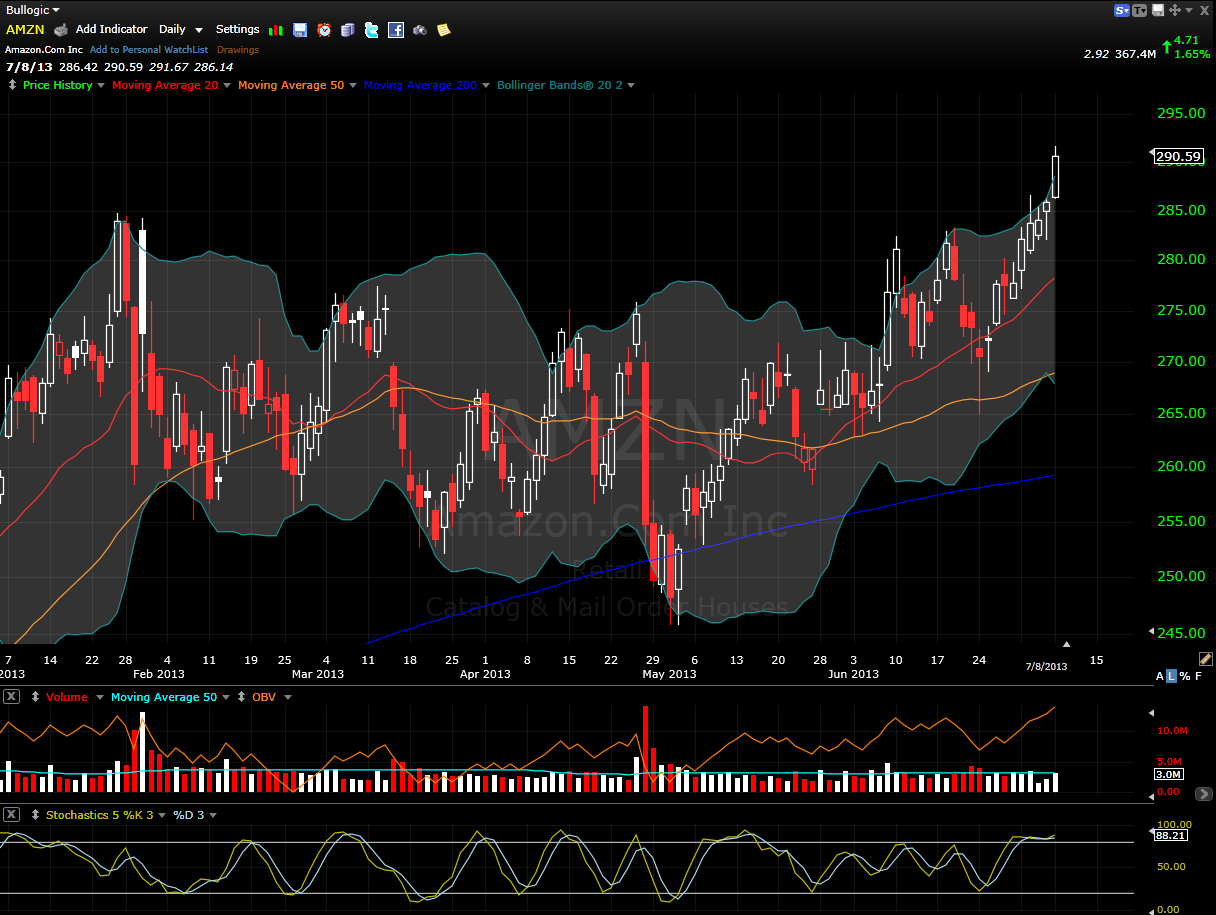Viewport: 1216px width, 915px height.
Task: Click the typewriter icon next to AMZN
Action: (61, 30)
